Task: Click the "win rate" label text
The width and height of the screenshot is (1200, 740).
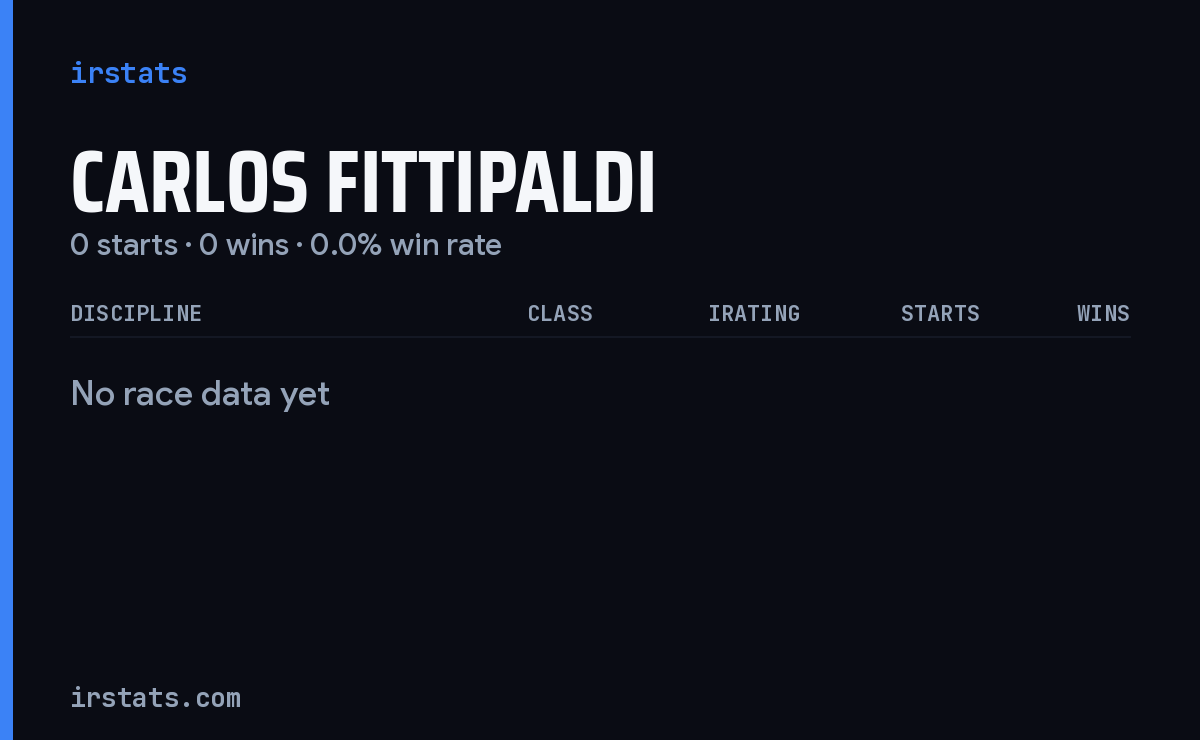Action: coord(446,245)
